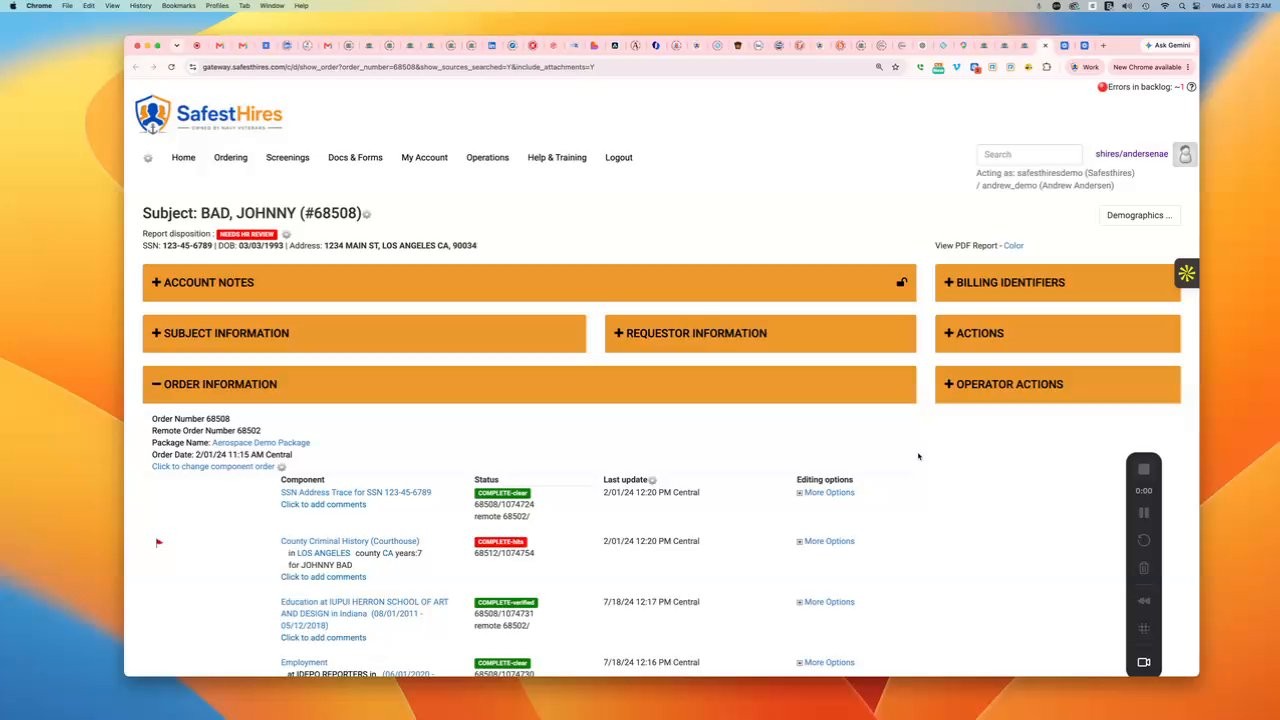Click the browser back arrow
The image size is (1280, 720).
[136, 67]
